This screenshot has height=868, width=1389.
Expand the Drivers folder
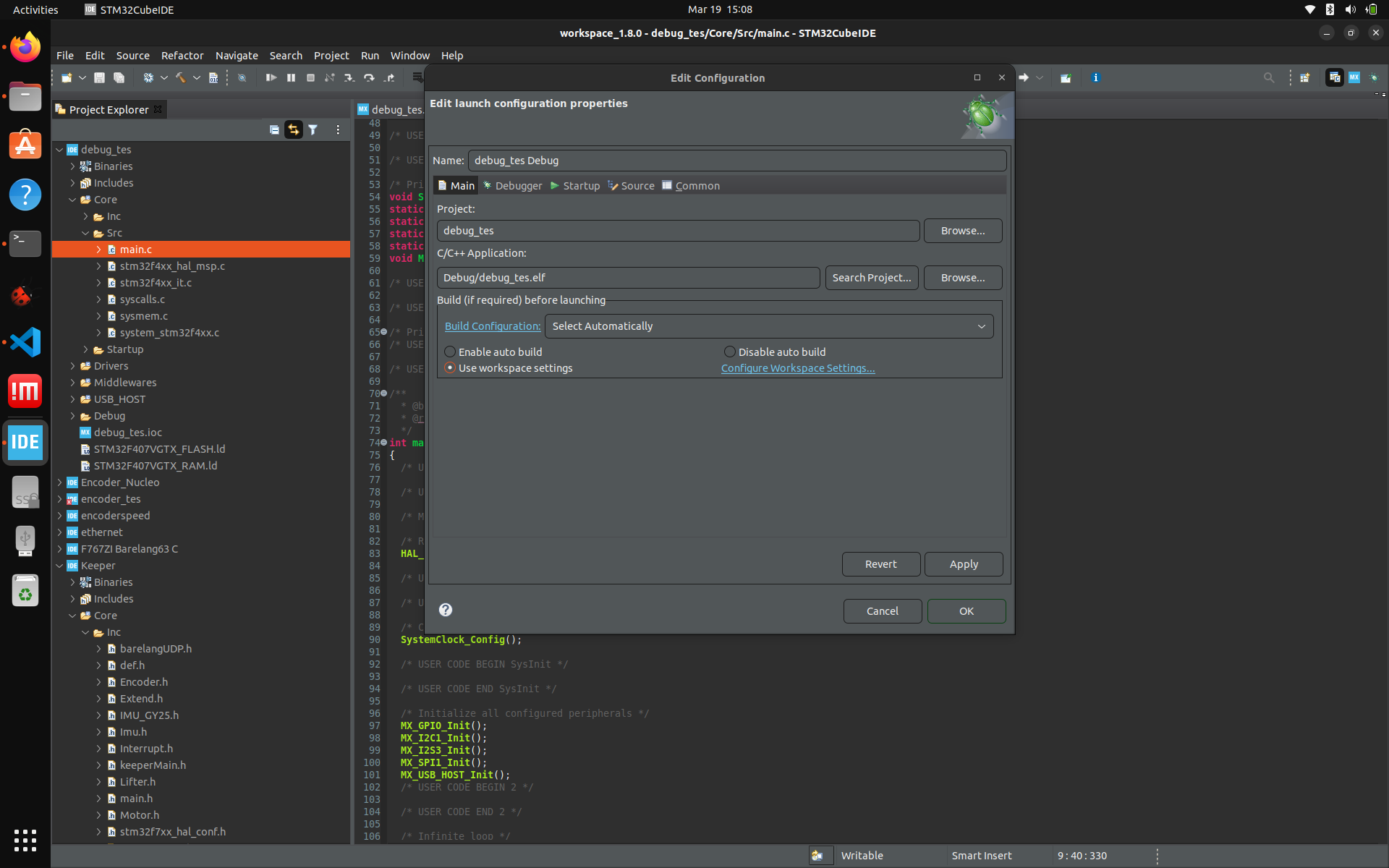tap(72, 366)
